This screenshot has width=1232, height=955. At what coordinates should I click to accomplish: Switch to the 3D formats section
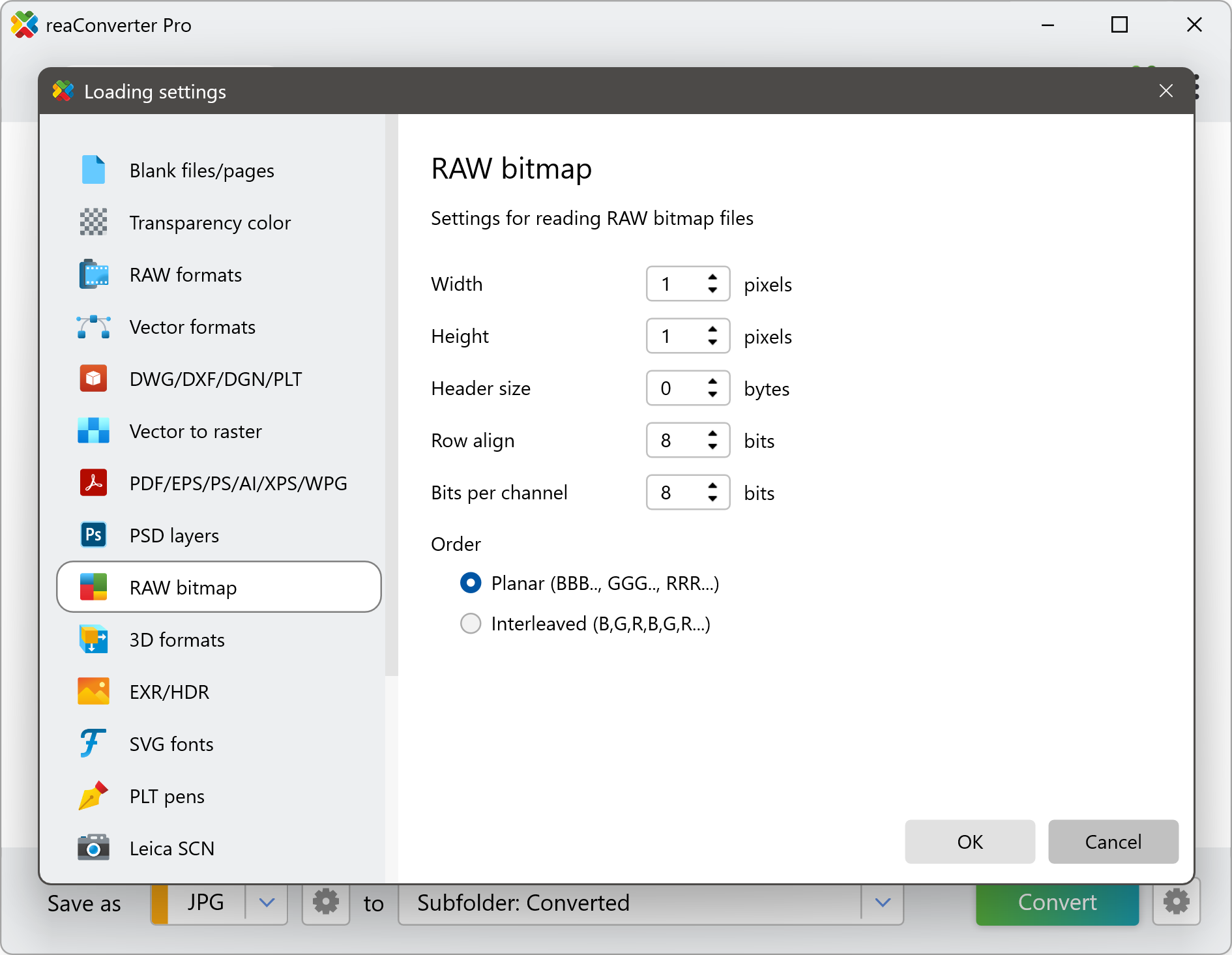[x=177, y=639]
